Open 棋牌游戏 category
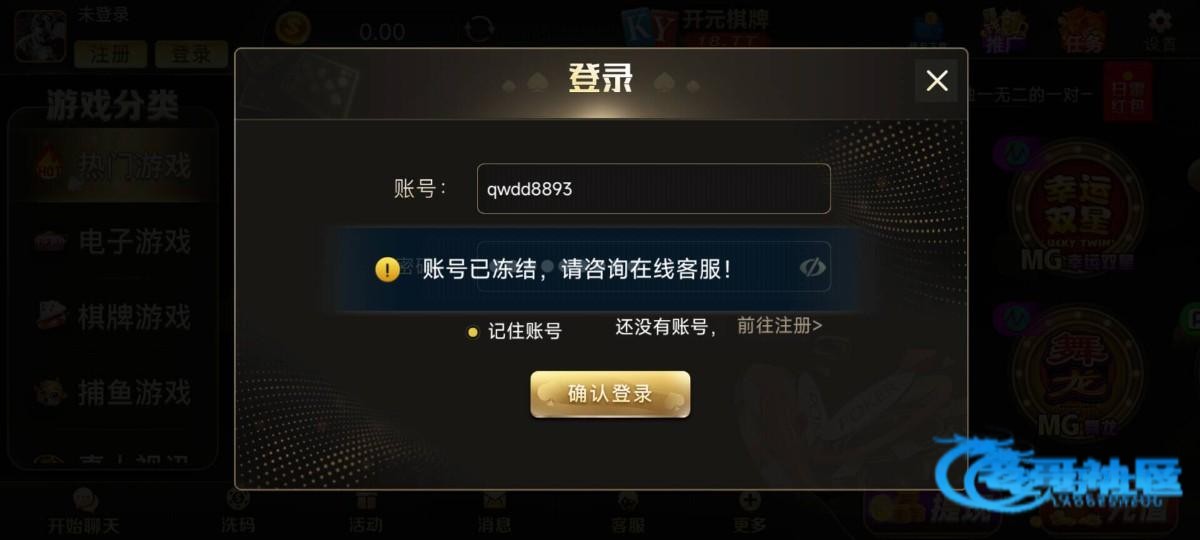The image size is (1200, 540). [x=113, y=317]
